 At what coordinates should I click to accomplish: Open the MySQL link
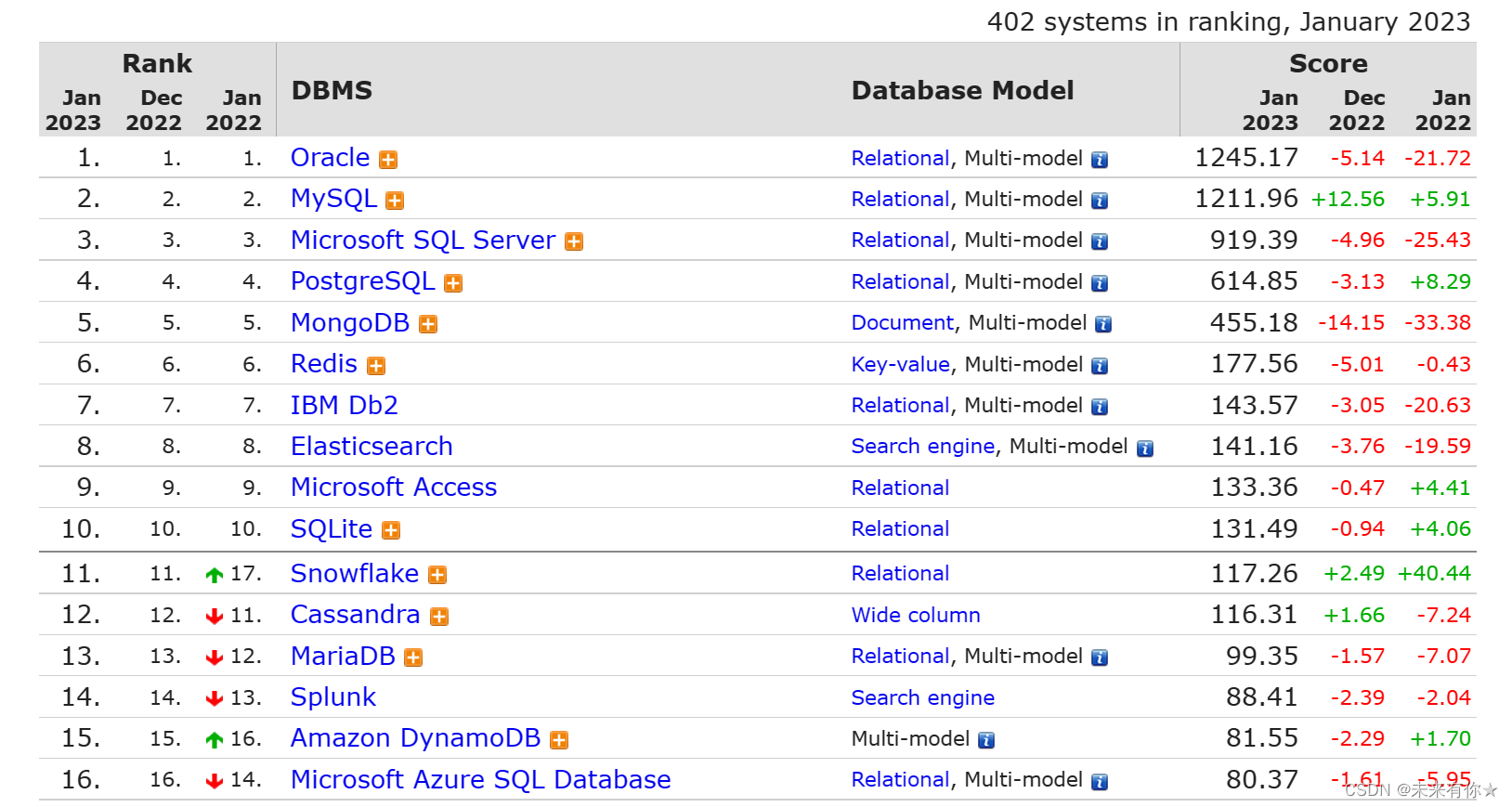334,199
